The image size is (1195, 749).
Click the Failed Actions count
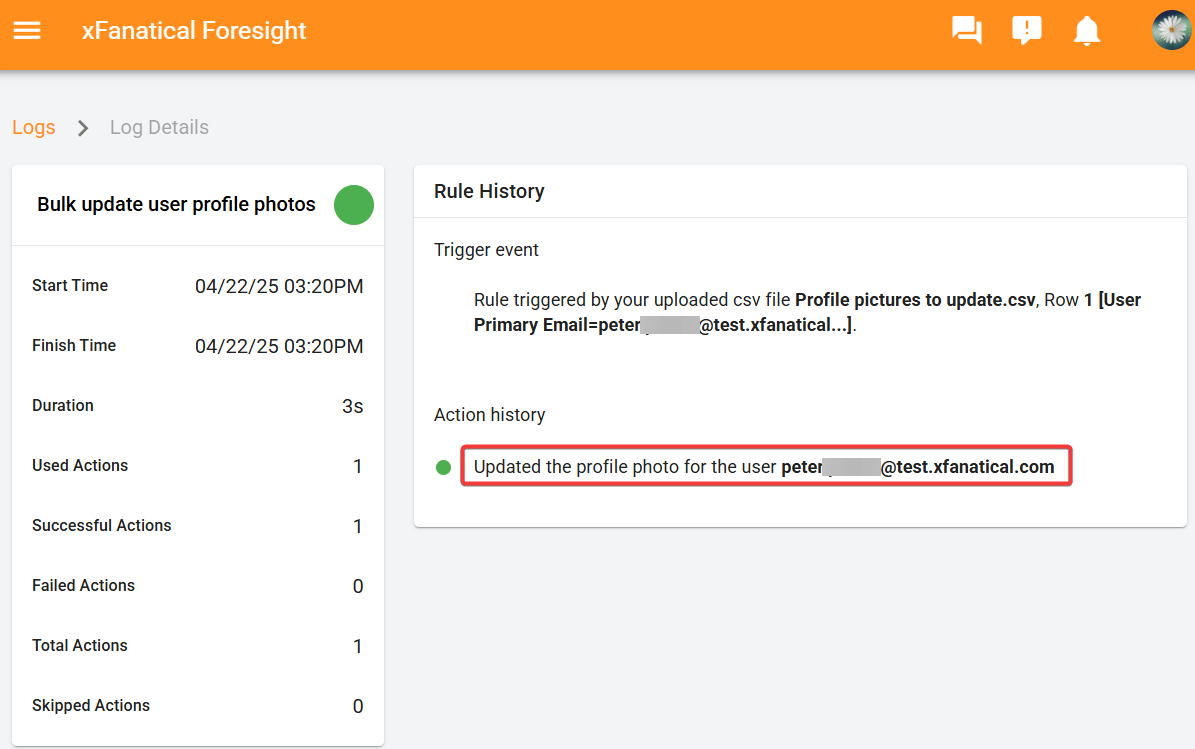pos(357,586)
